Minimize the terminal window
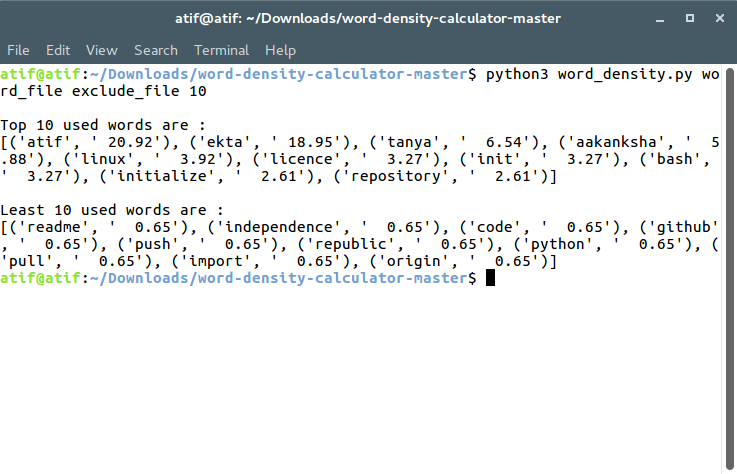Screen dimensions: 737x474 click(x=660, y=19)
